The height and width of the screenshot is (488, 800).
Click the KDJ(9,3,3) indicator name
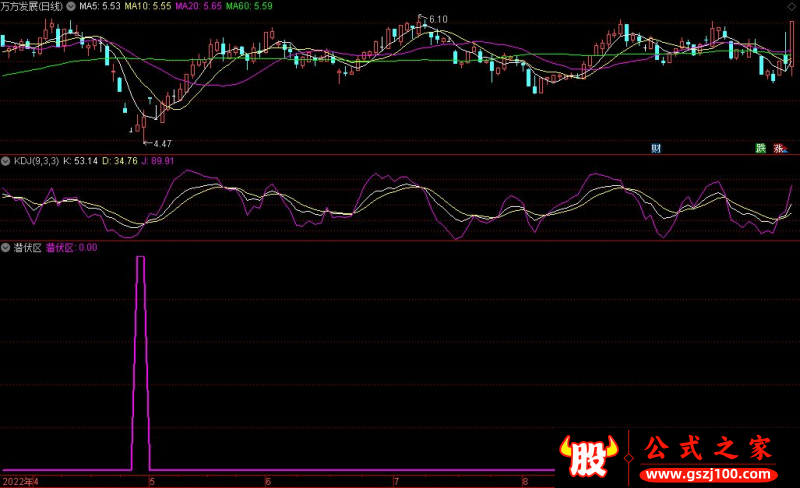tap(35, 161)
